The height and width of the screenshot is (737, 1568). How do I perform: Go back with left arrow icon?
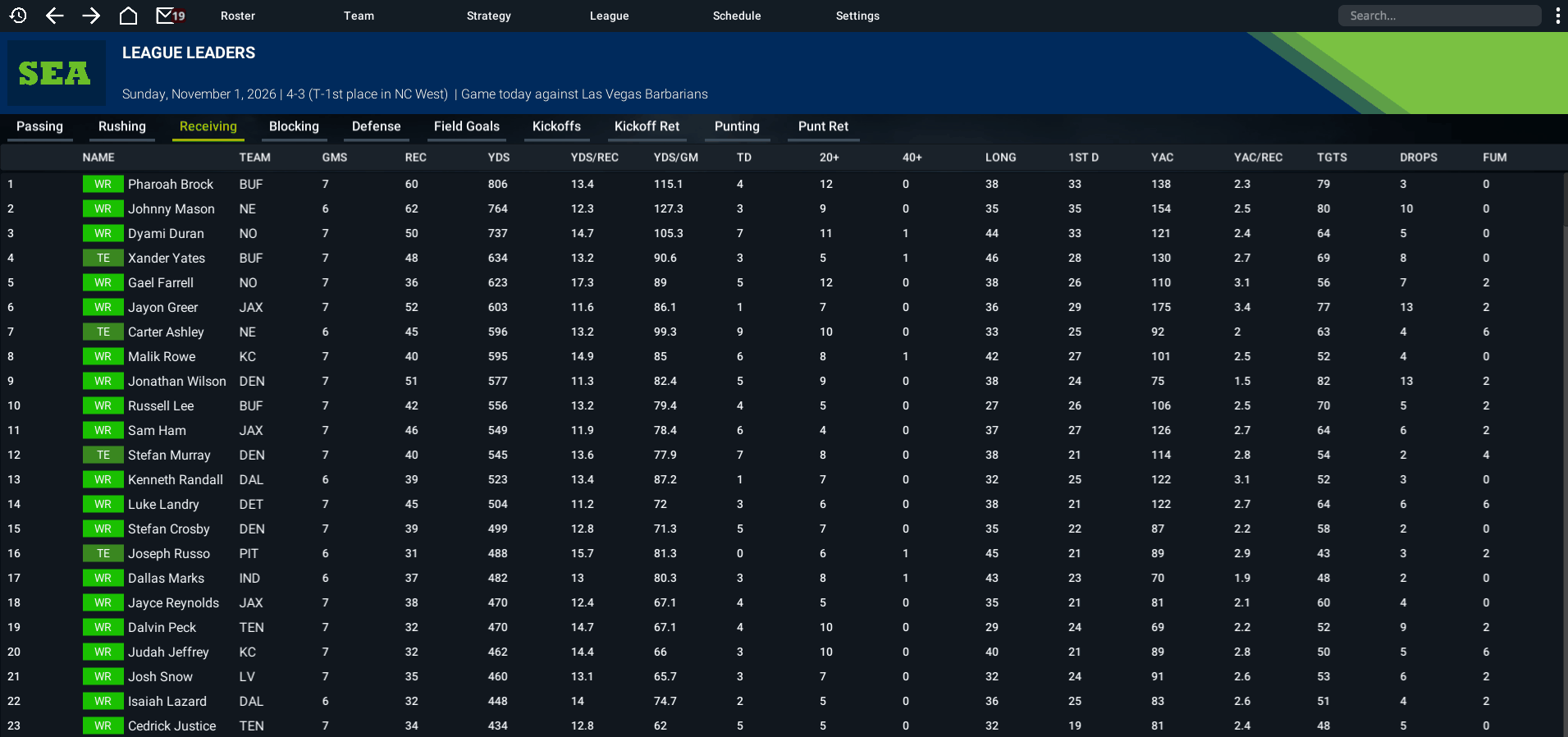(x=55, y=16)
